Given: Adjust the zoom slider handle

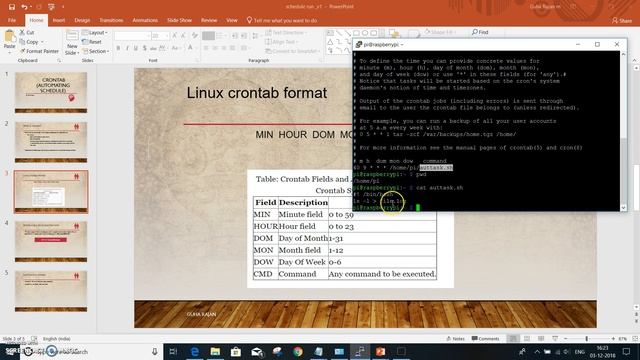Looking at the screenshot, I should click(587, 339).
